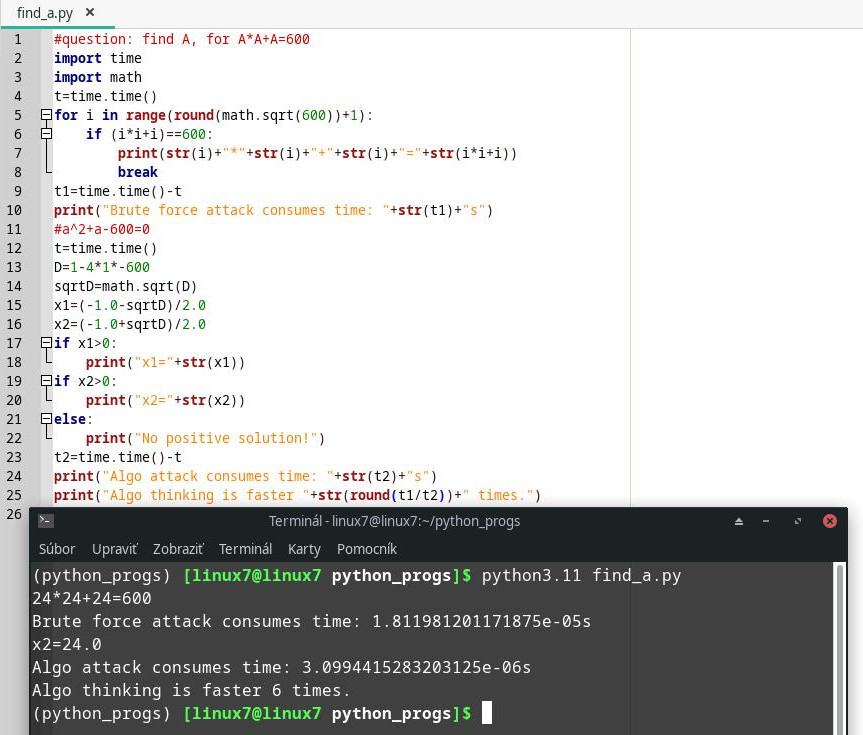863x735 pixels.
Task: Collapse the if block fold at line 6
Action: [x=46, y=134]
